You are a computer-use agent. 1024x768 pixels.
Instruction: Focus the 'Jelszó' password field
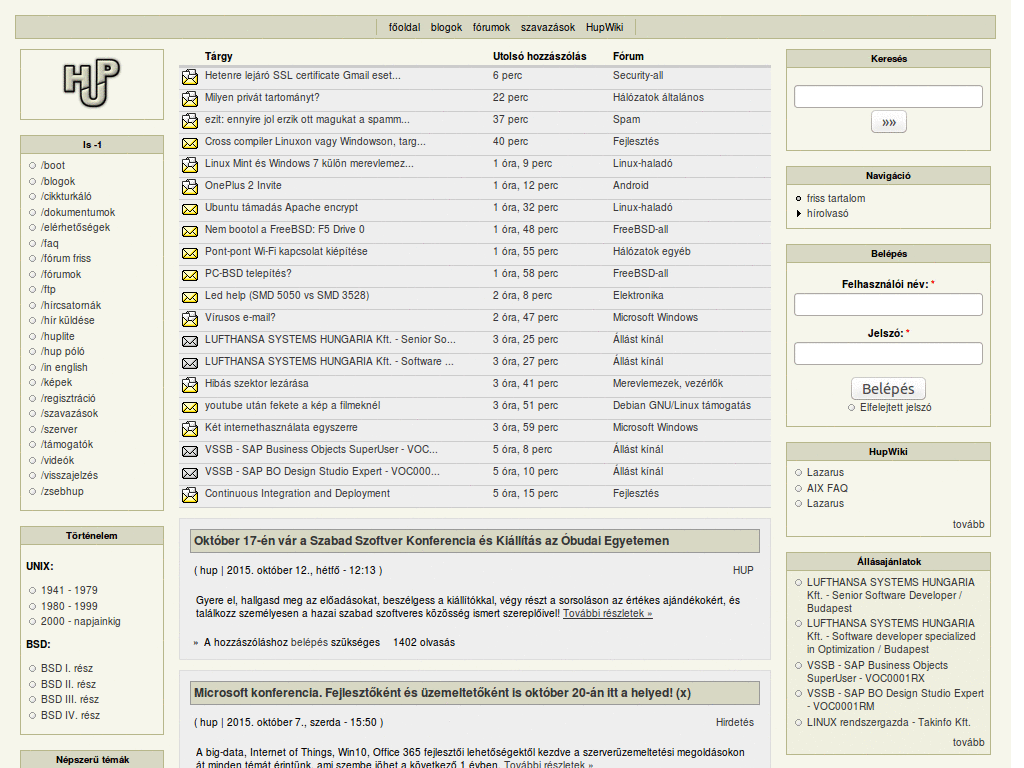pyautogui.click(x=888, y=353)
